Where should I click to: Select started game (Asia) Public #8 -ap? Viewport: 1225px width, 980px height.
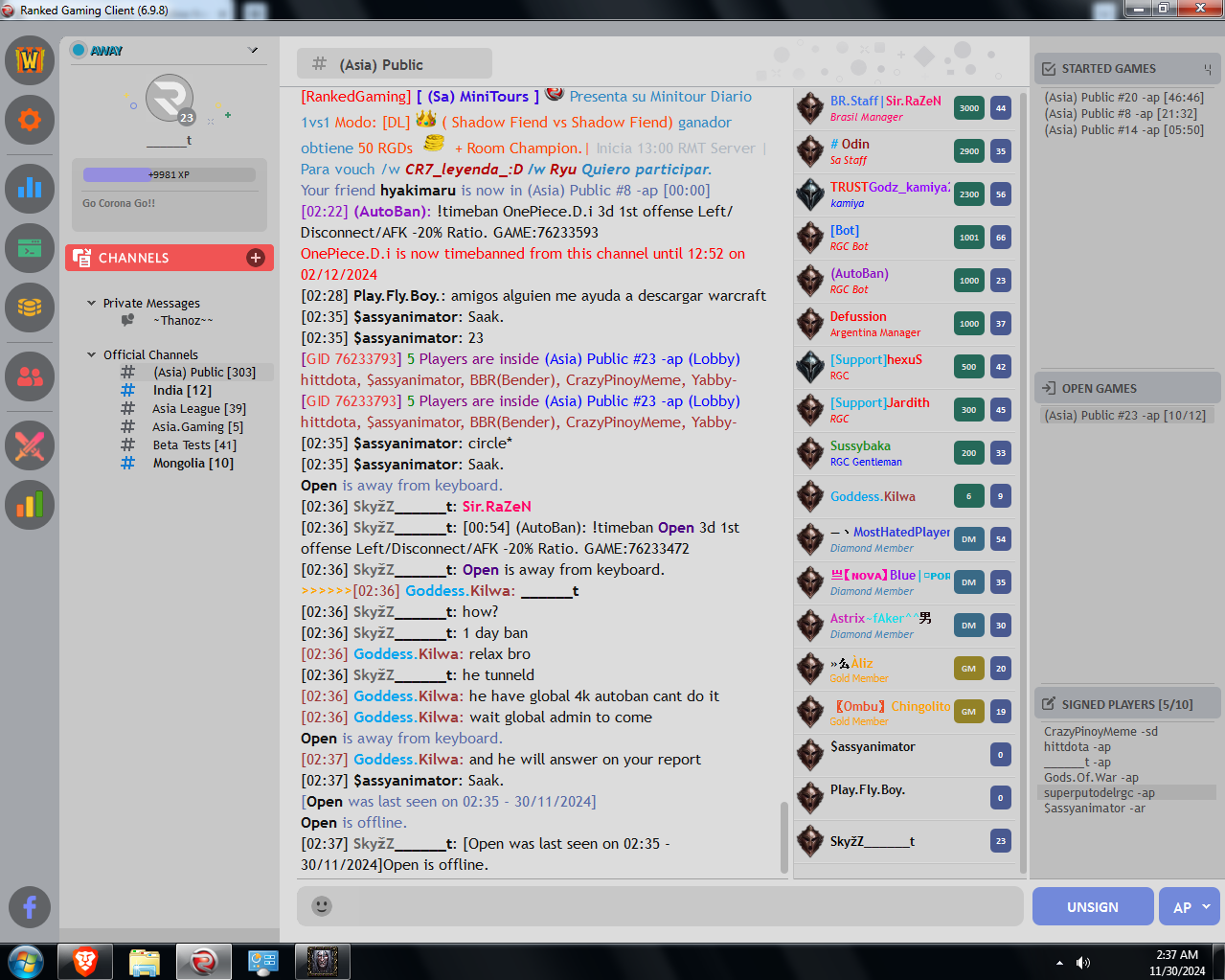(x=1121, y=114)
